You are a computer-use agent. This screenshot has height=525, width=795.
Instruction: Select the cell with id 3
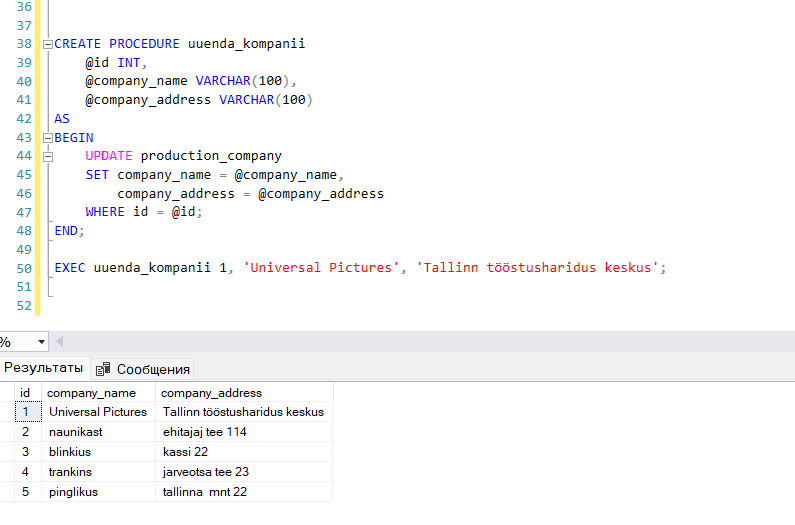[x=27, y=451]
